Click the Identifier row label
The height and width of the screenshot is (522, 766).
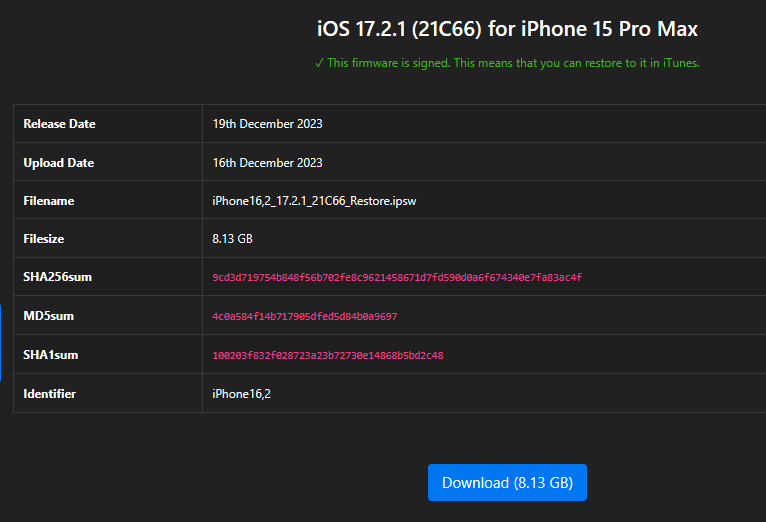click(x=49, y=394)
